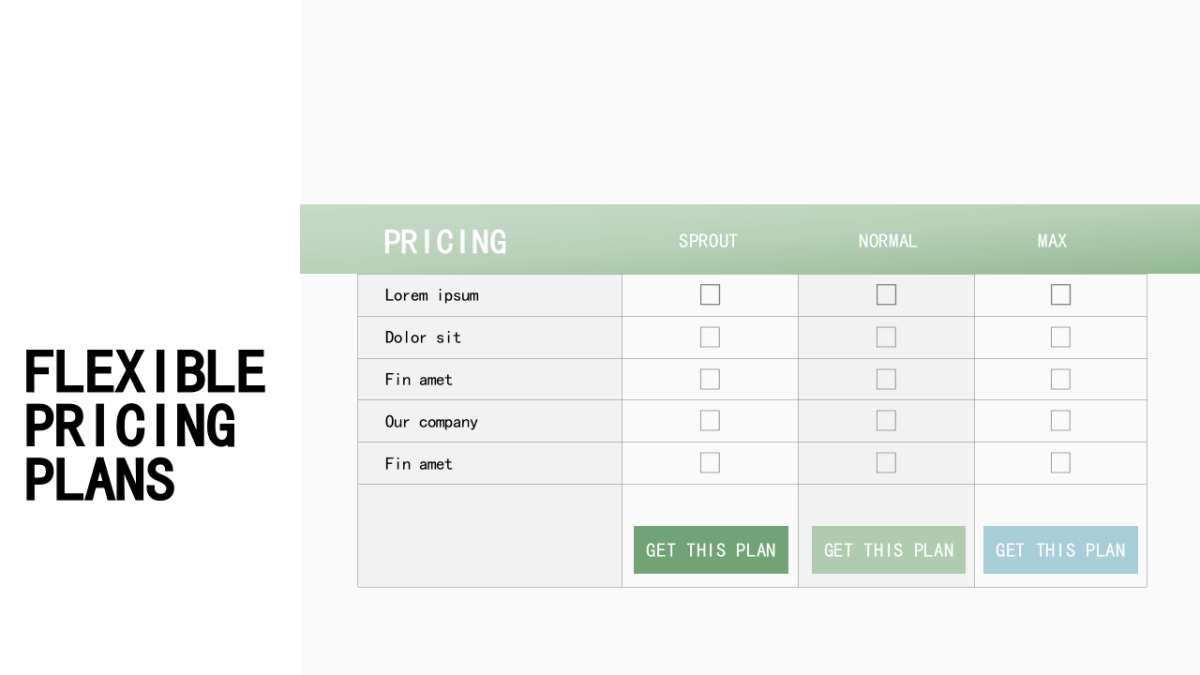
Task: Select the PRICING table heading
Action: [x=445, y=242]
